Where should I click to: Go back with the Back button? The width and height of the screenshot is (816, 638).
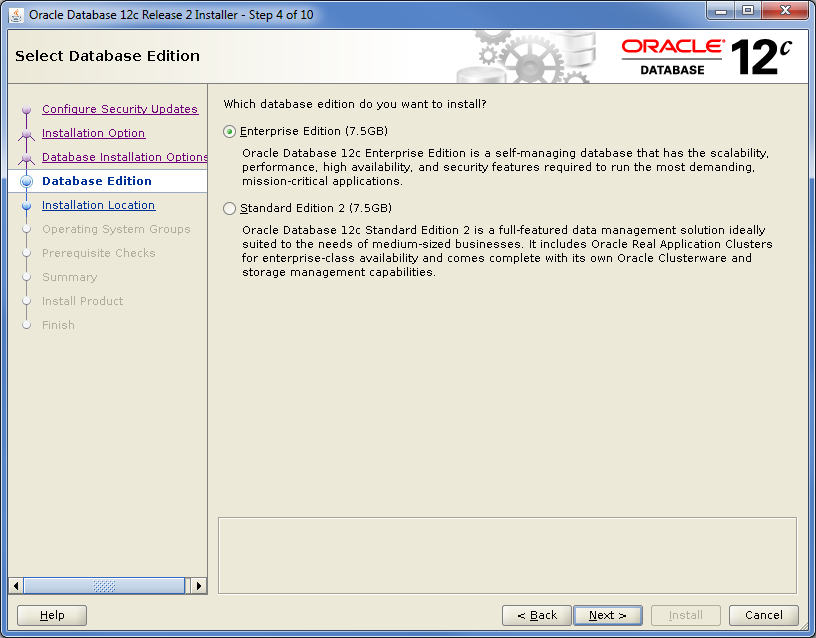tap(537, 615)
